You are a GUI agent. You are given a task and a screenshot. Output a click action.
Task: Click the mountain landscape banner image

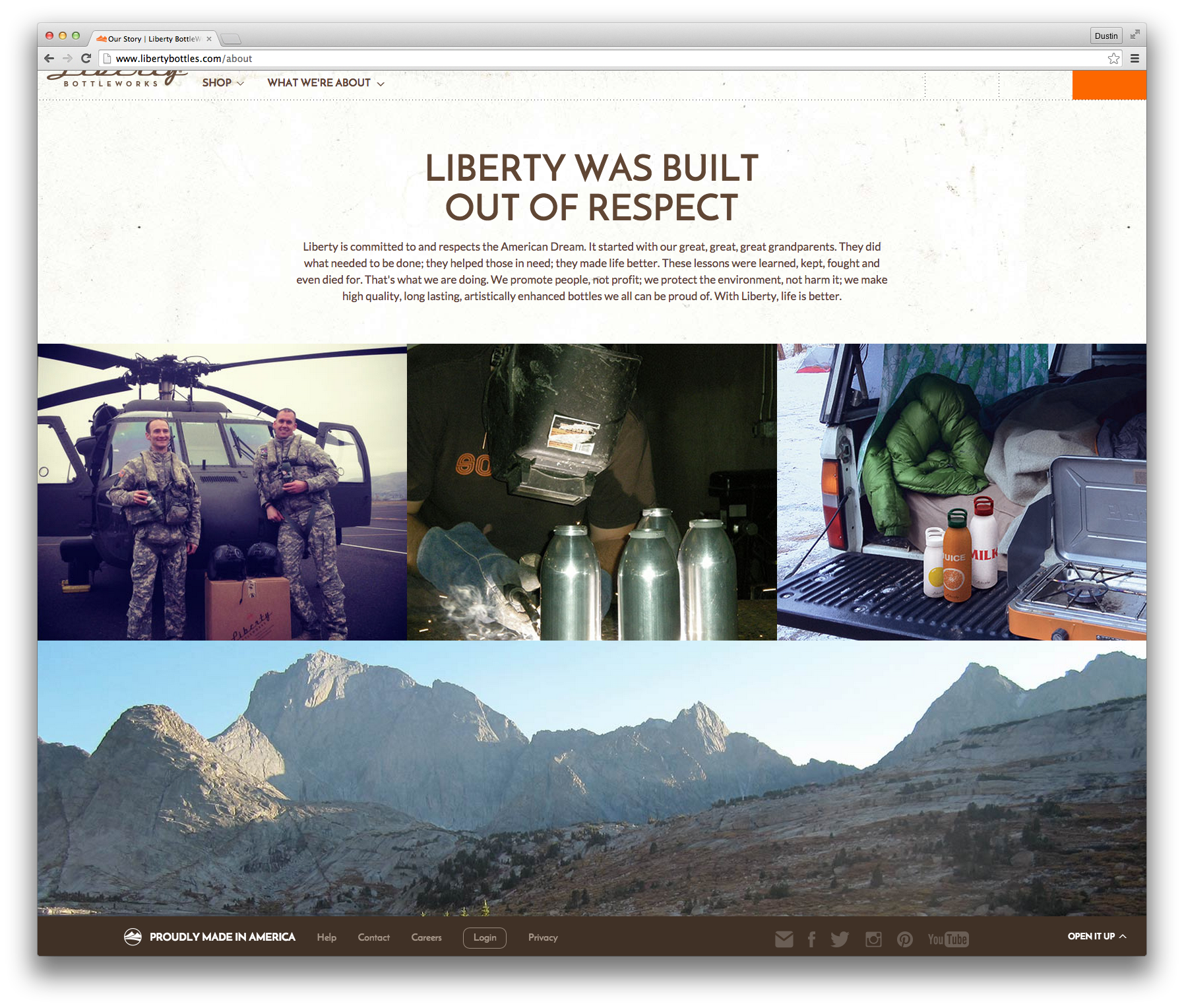(592, 778)
